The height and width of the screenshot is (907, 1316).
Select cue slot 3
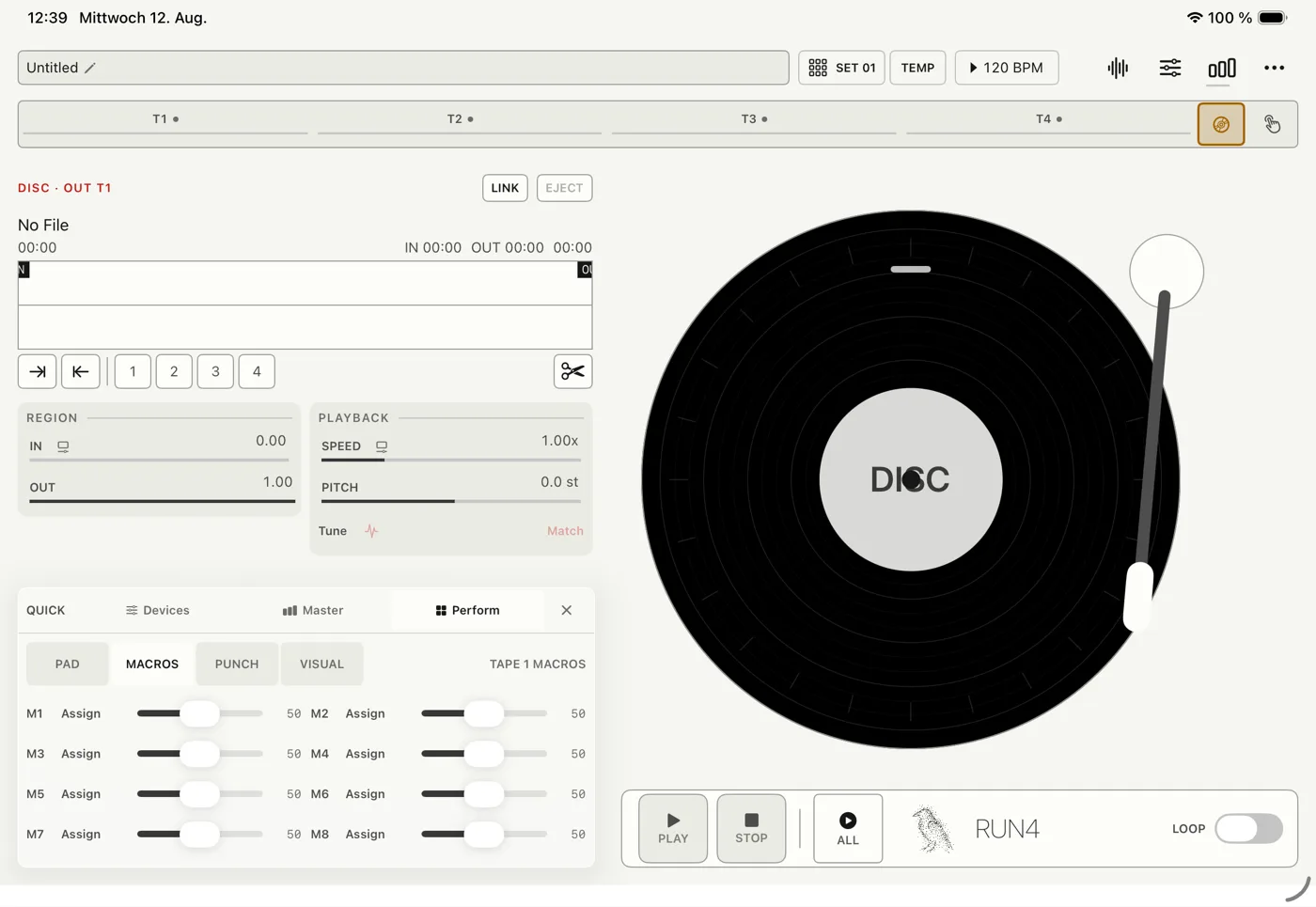click(215, 371)
